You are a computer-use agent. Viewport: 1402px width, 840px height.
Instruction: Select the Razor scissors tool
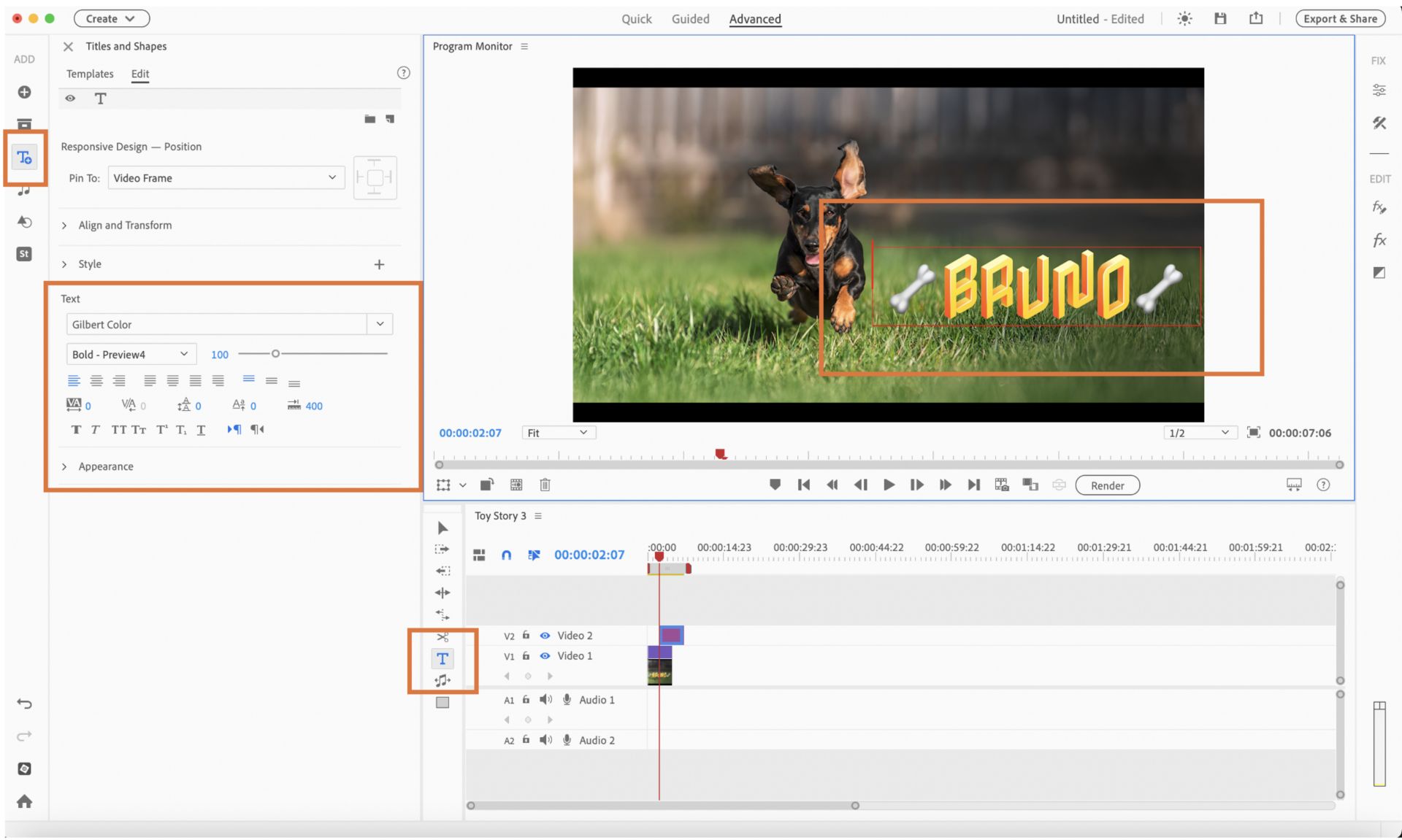click(442, 637)
